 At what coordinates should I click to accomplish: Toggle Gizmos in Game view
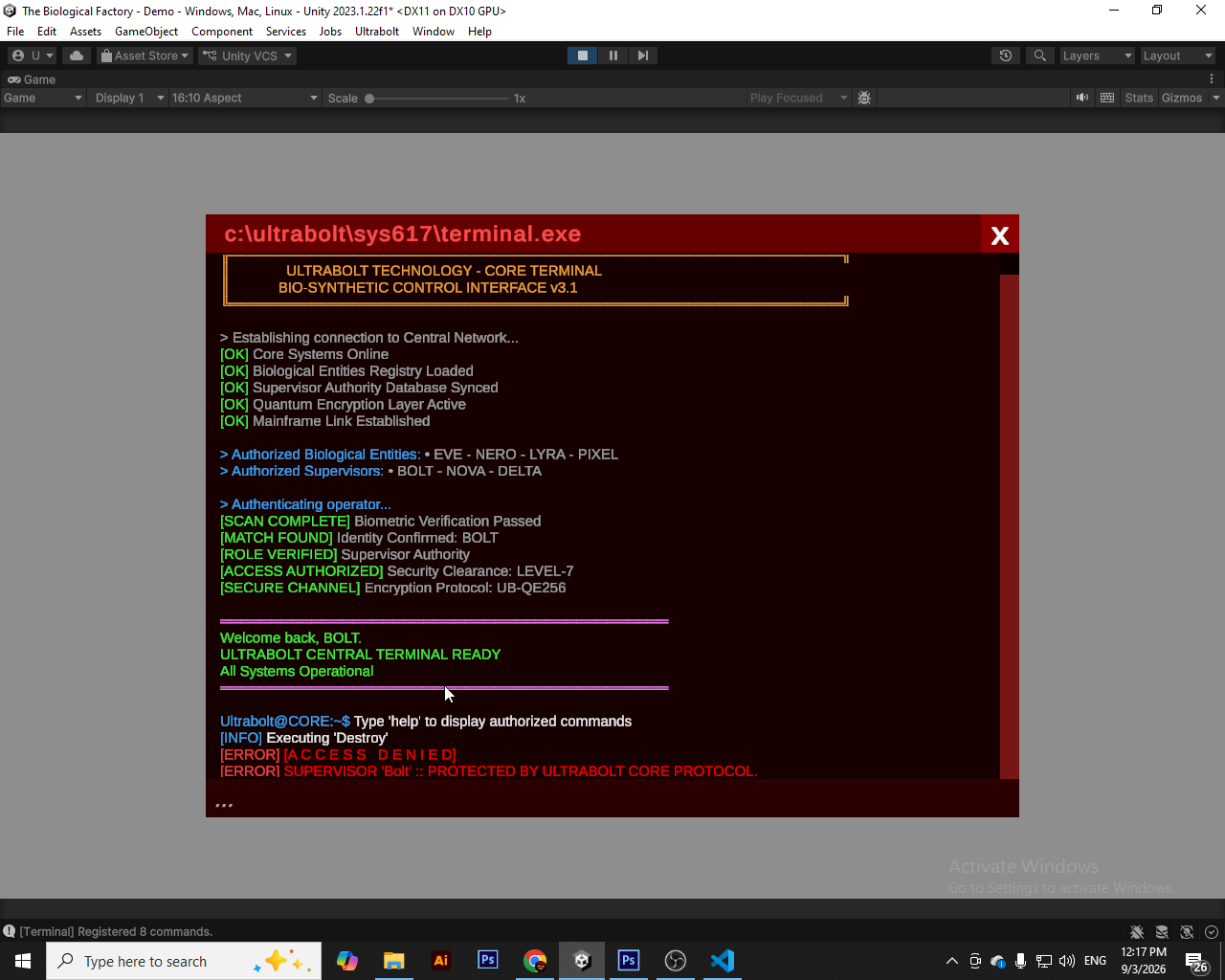click(x=1182, y=98)
